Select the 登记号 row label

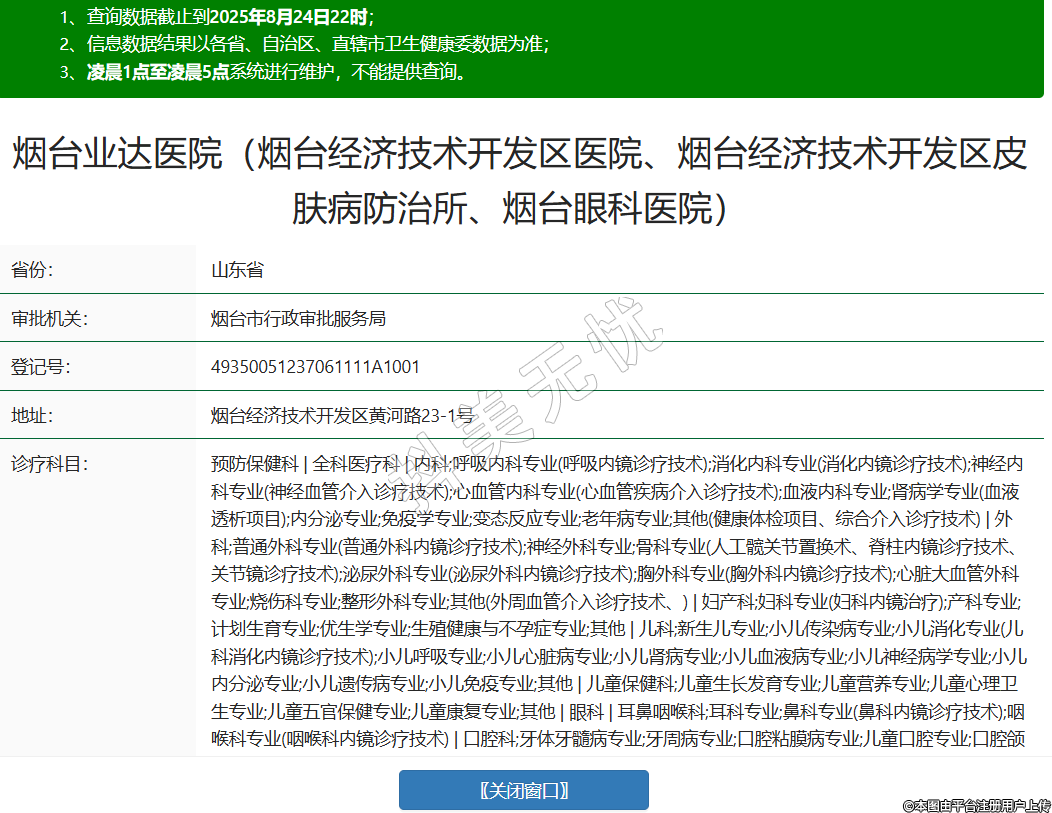[40, 367]
